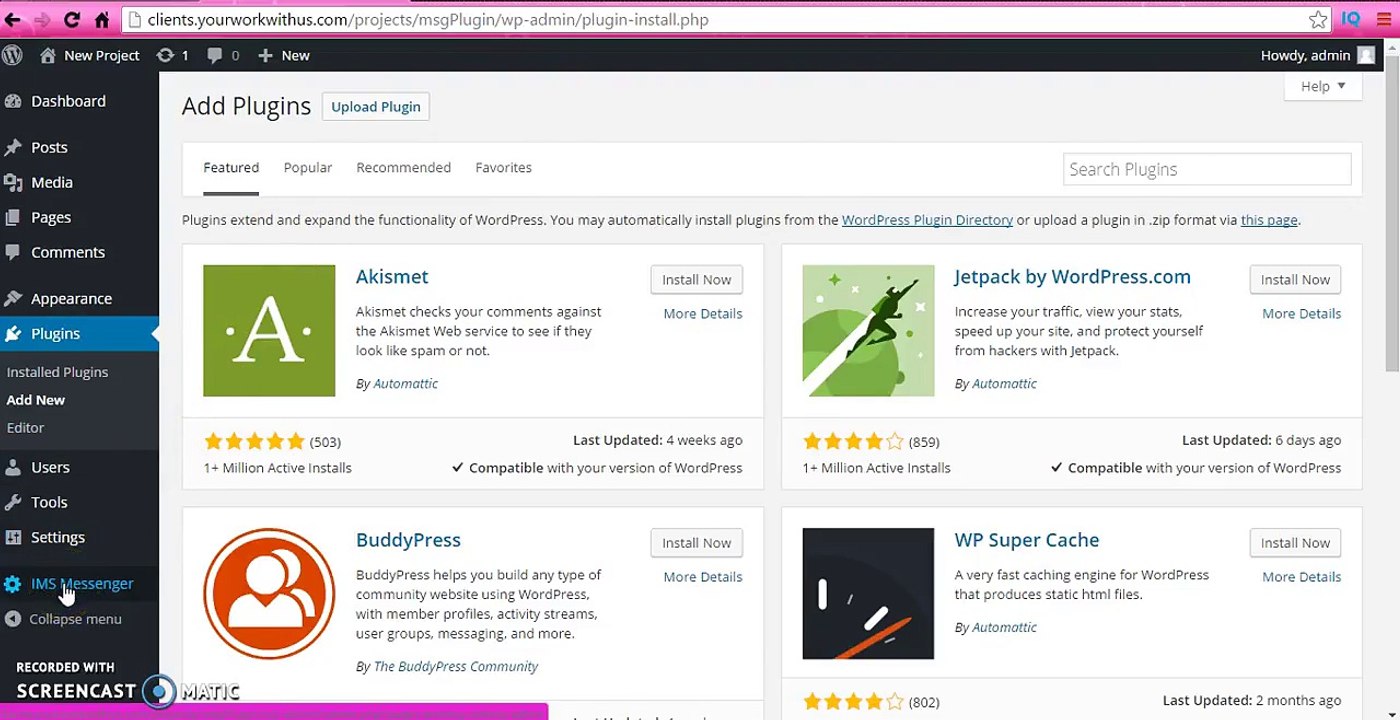
Task: Bookmark this page with the star icon
Action: (x=1318, y=19)
